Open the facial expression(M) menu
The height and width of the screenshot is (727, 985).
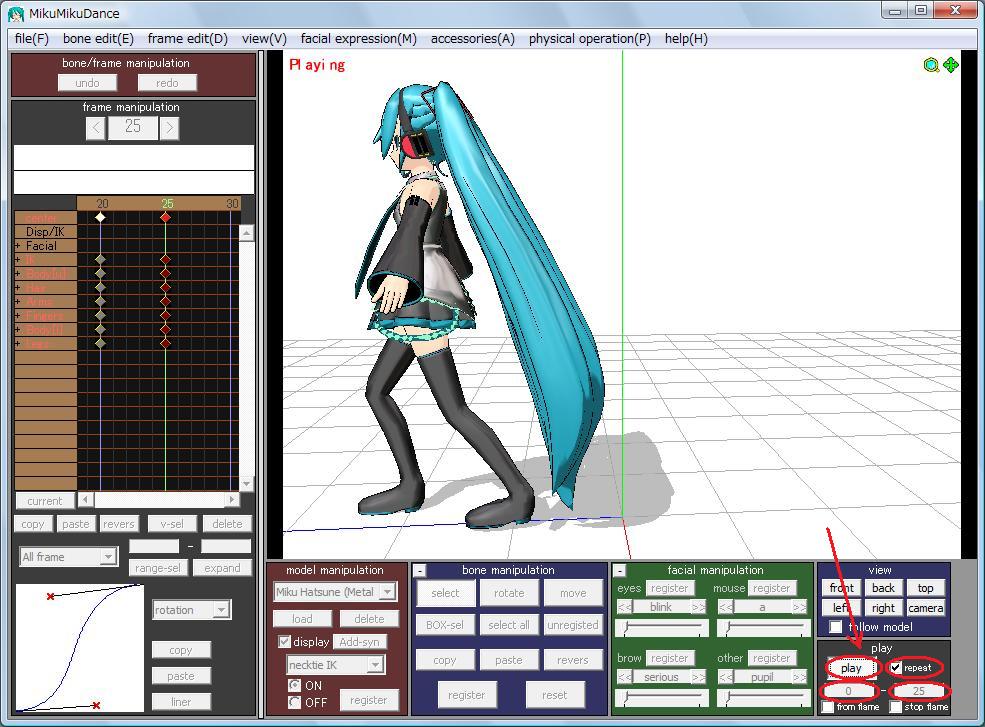[x=358, y=38]
